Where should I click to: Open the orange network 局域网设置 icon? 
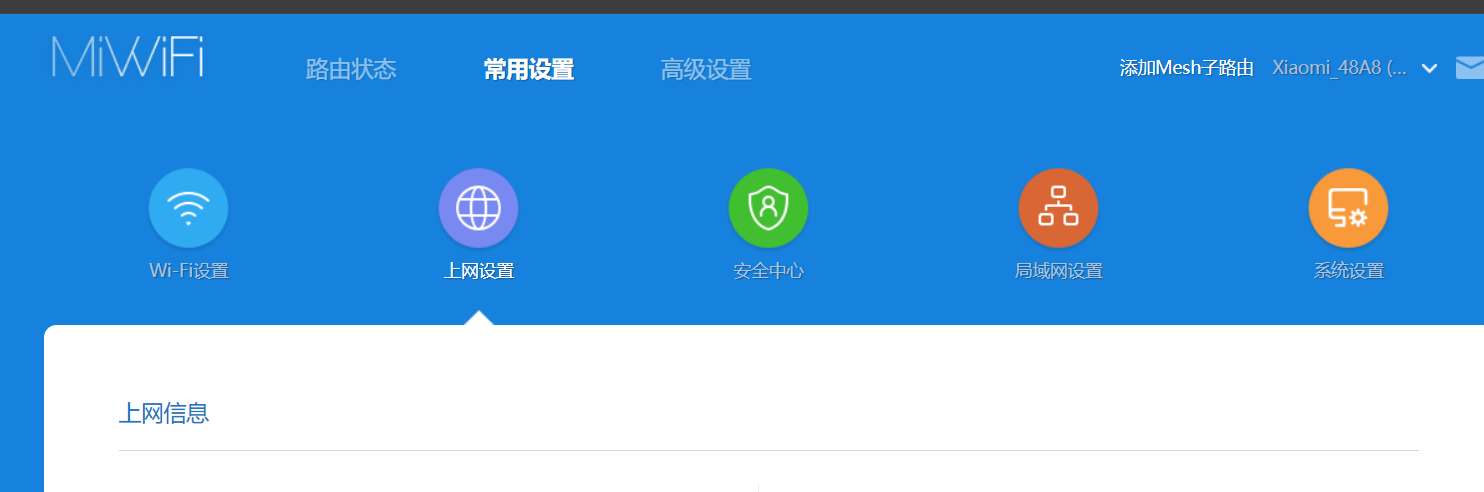(1058, 208)
